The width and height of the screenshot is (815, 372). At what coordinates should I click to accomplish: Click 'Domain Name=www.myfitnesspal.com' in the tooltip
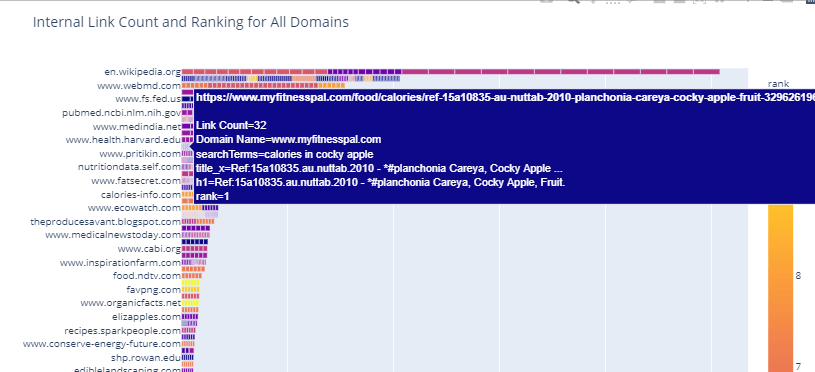pyautogui.click(x=288, y=139)
